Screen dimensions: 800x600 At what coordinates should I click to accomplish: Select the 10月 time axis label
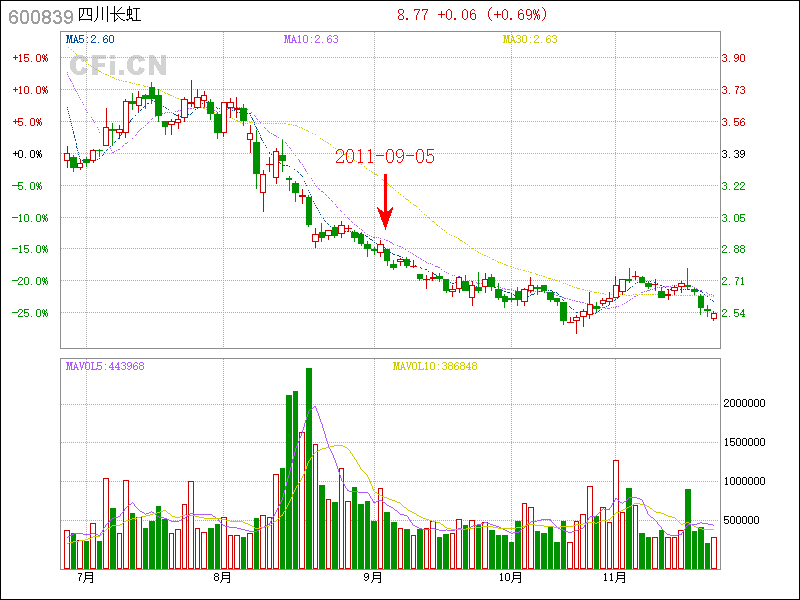click(511, 578)
